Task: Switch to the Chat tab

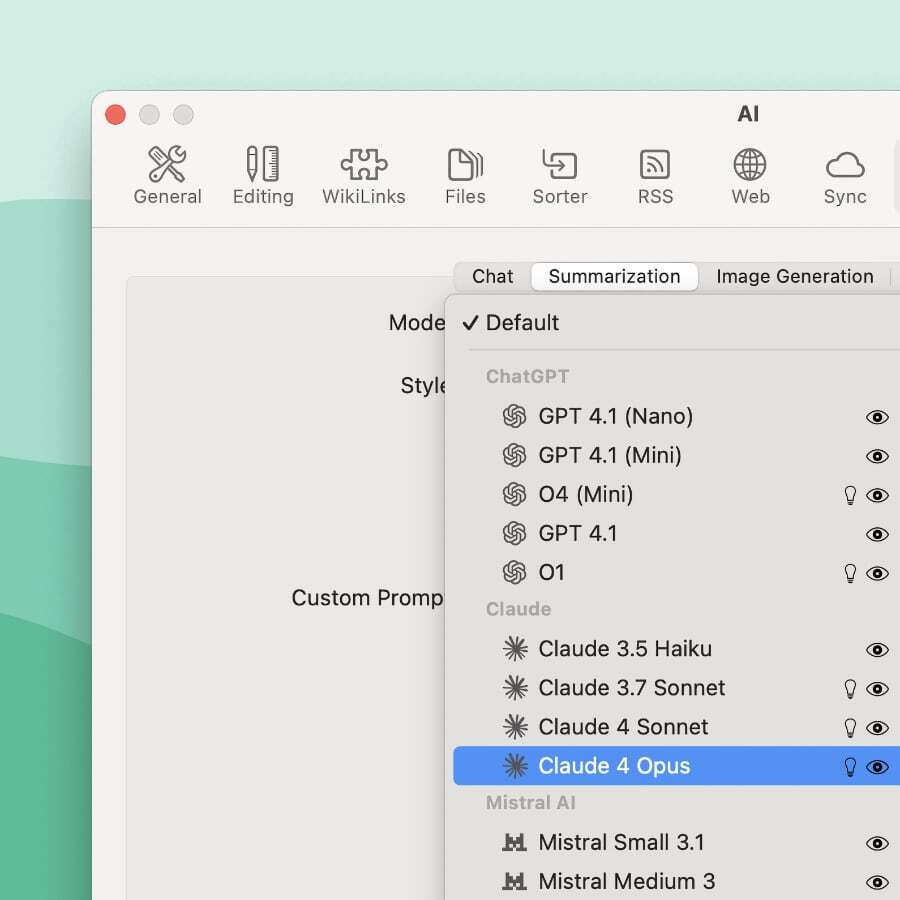Action: point(492,277)
